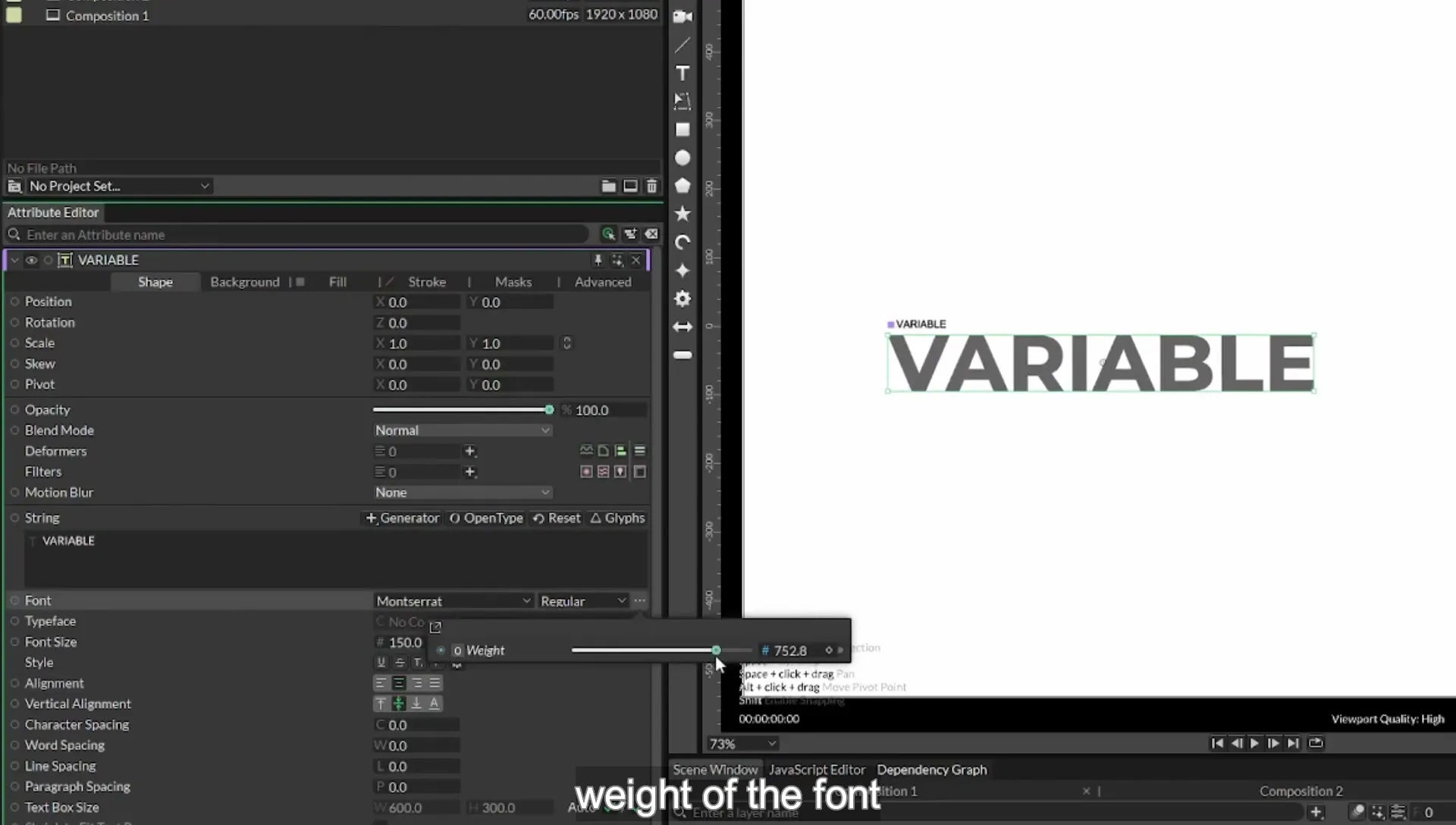This screenshot has width=1456, height=825.
Task: Select the Camera tool
Action: pos(682,17)
